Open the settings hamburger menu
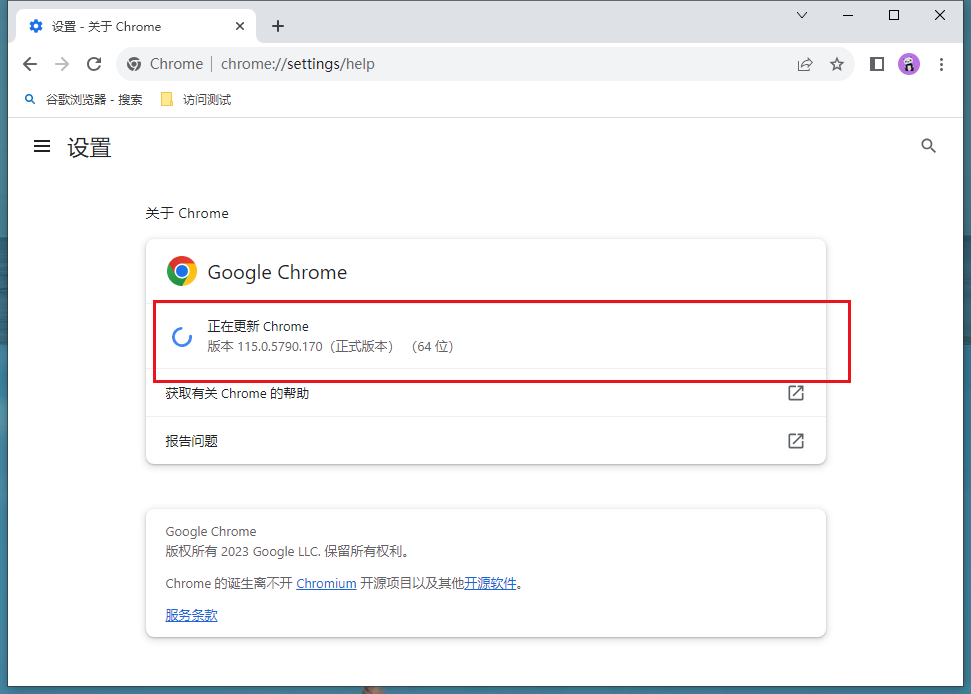Screen dimensions: 971x694 [x=42, y=146]
